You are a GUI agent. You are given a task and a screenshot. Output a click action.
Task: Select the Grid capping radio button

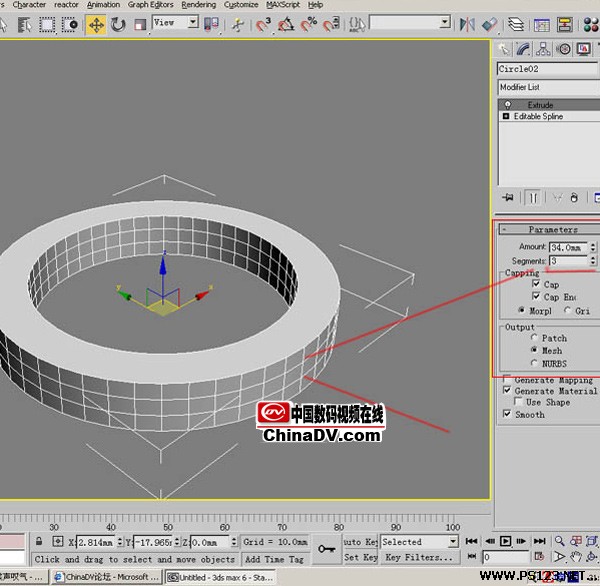567,310
